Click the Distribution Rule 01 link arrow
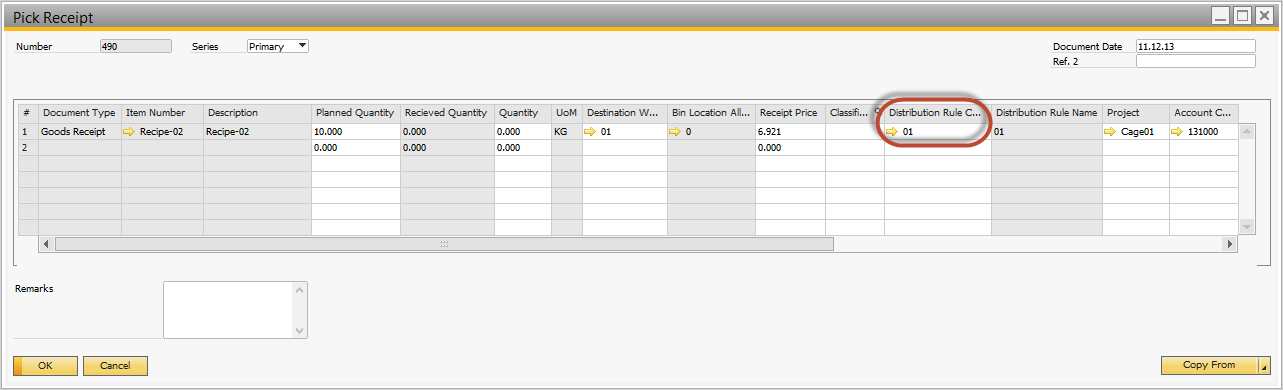1283x390 pixels. point(892,131)
